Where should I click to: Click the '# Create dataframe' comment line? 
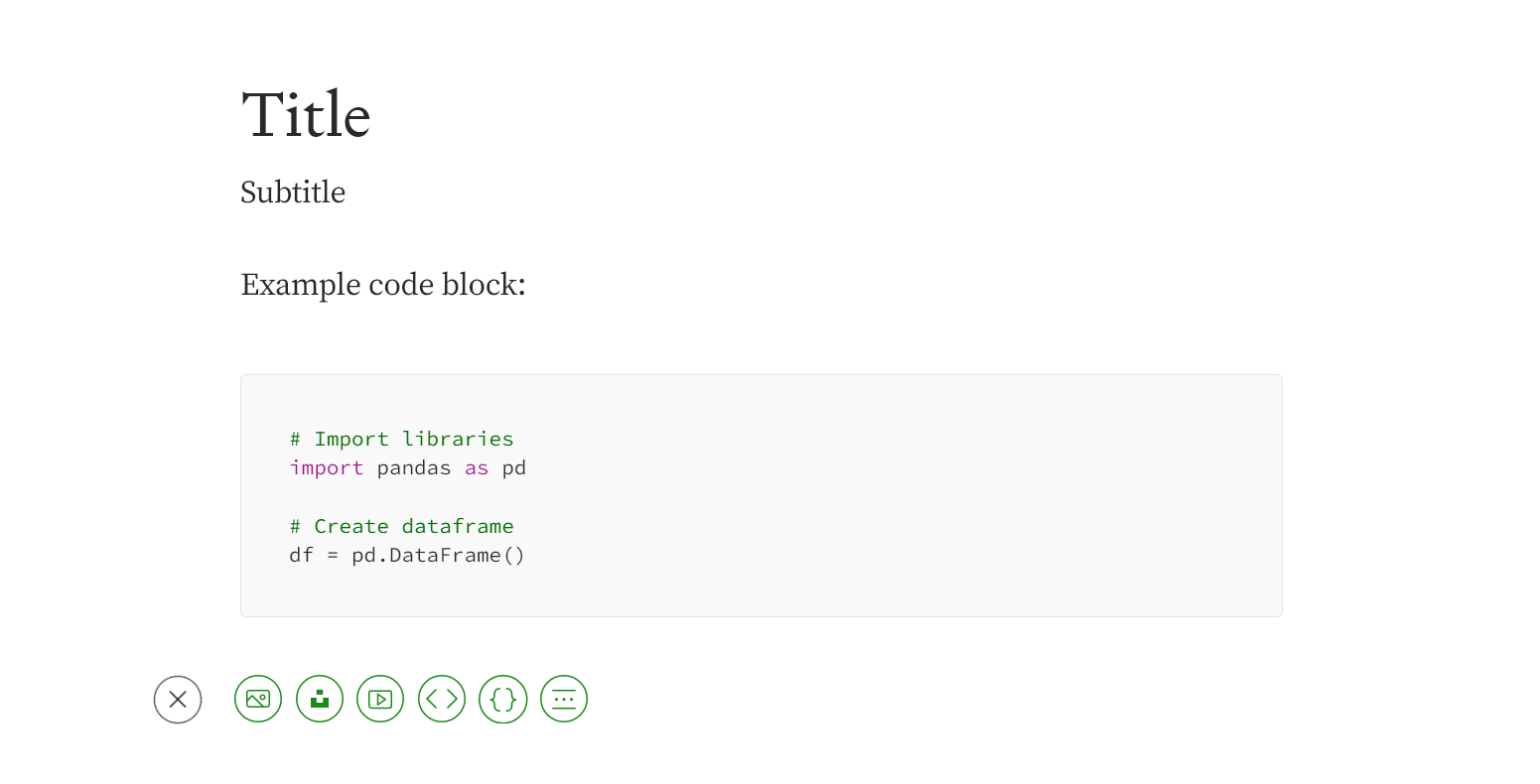(x=401, y=526)
